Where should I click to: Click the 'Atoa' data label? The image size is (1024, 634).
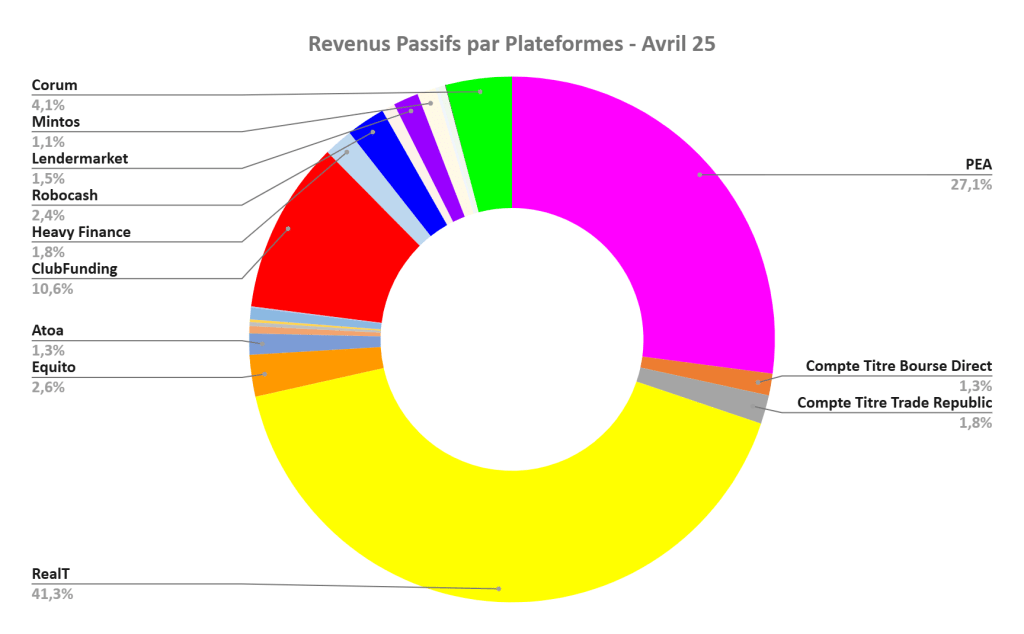(x=48, y=331)
